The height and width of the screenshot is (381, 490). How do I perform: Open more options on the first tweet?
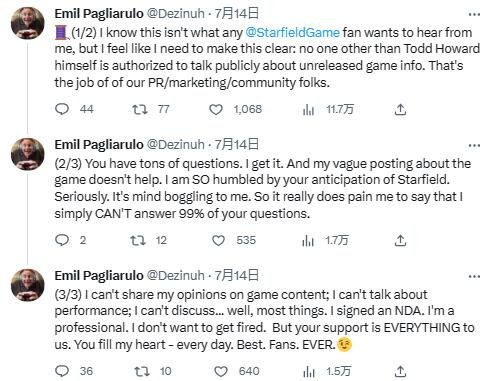(474, 14)
